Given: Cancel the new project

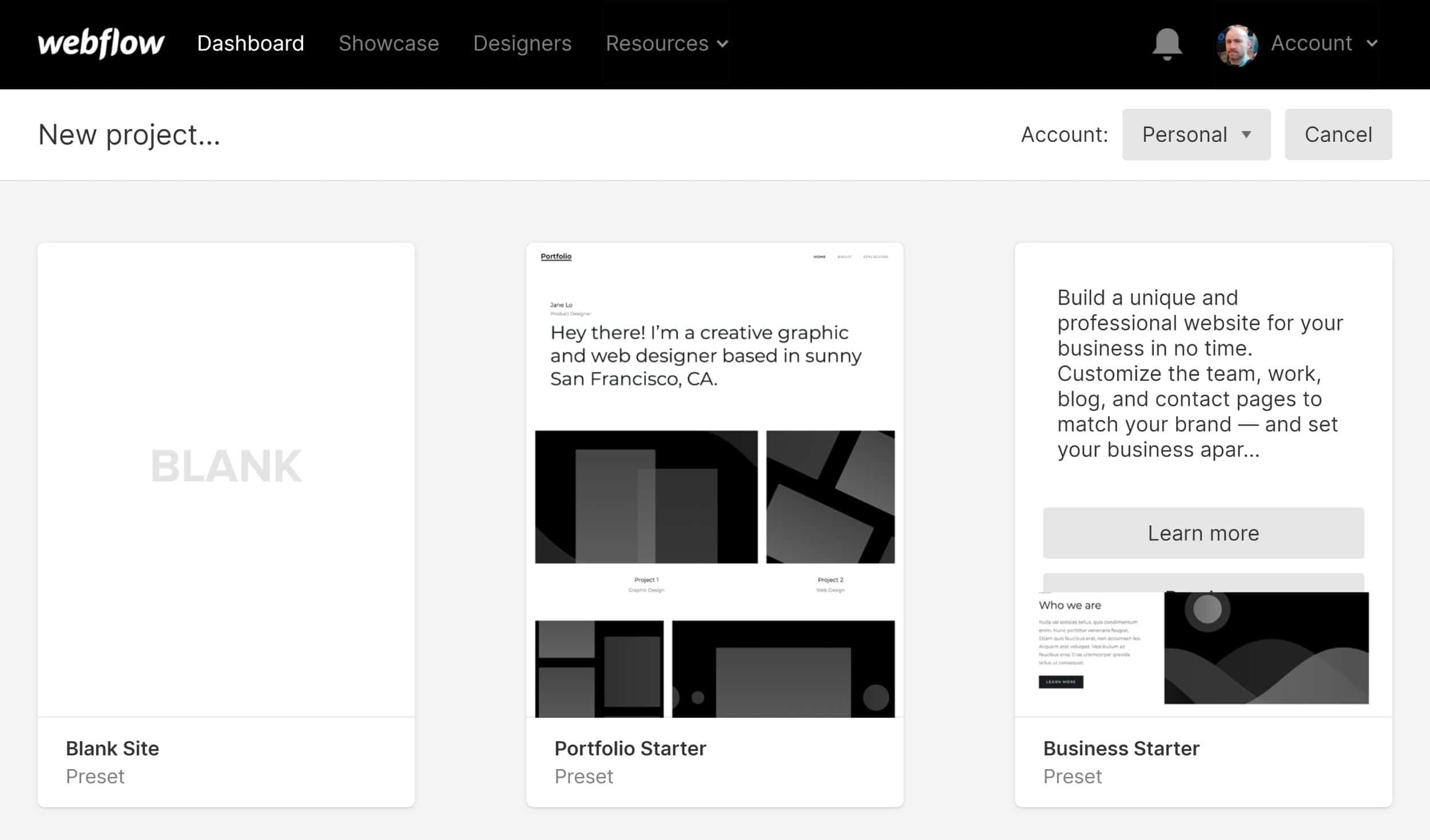Looking at the screenshot, I should (x=1338, y=134).
